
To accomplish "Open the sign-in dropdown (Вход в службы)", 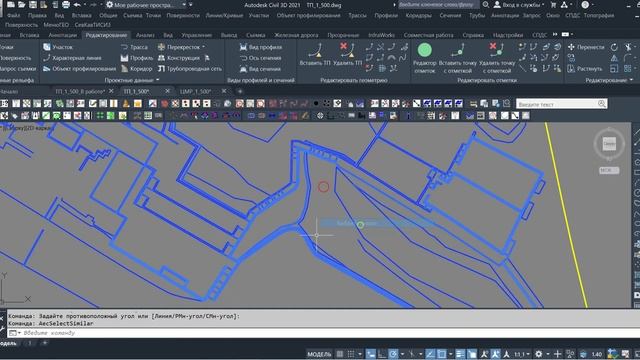I will 519,5.
